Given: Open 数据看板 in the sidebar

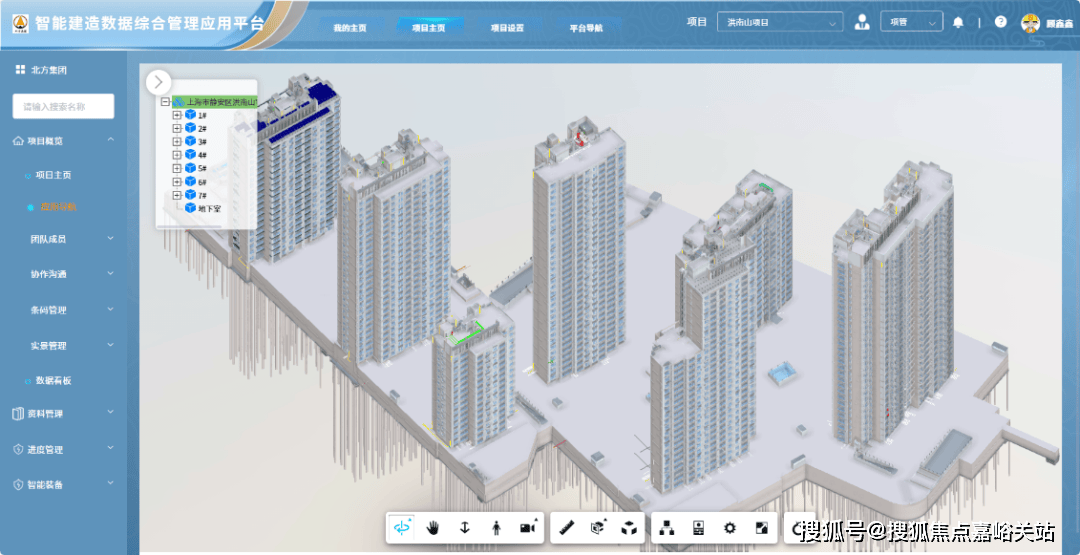Looking at the screenshot, I should [x=53, y=381].
